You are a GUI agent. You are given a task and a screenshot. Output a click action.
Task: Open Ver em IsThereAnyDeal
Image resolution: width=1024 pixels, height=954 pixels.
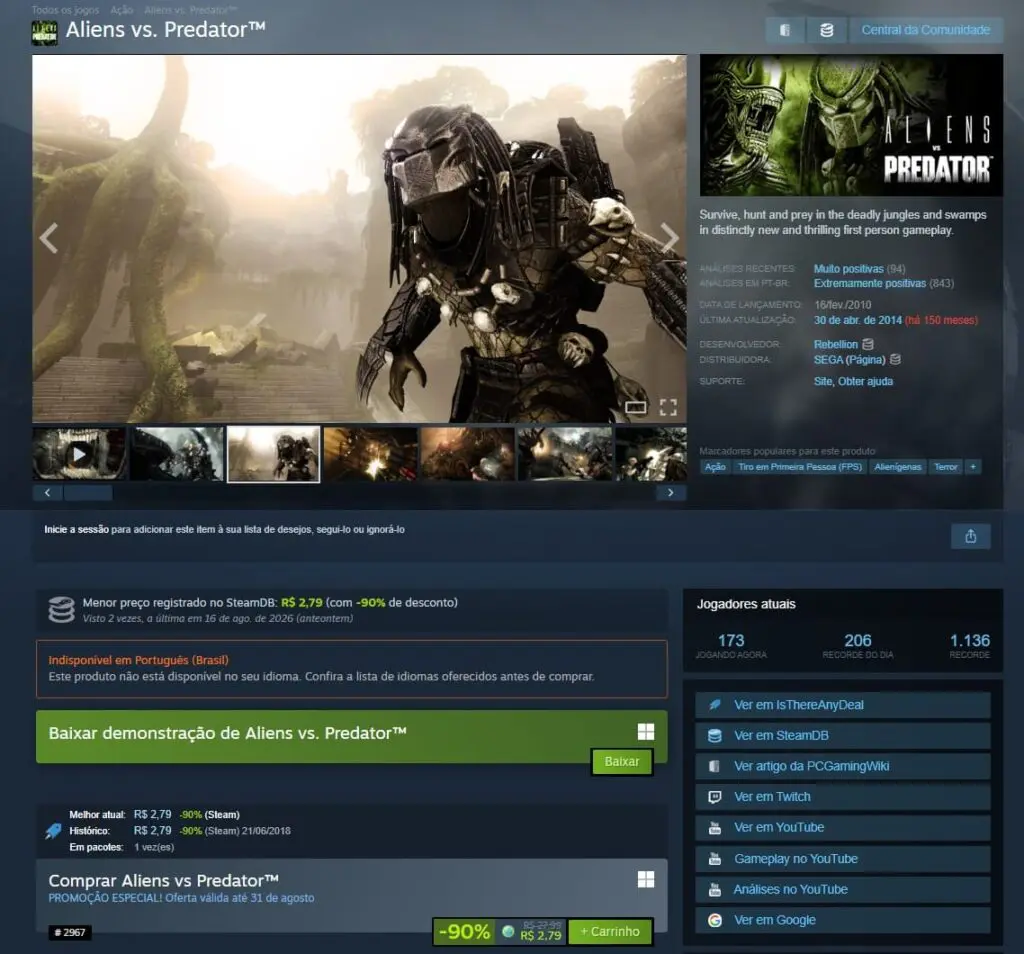tap(842, 705)
